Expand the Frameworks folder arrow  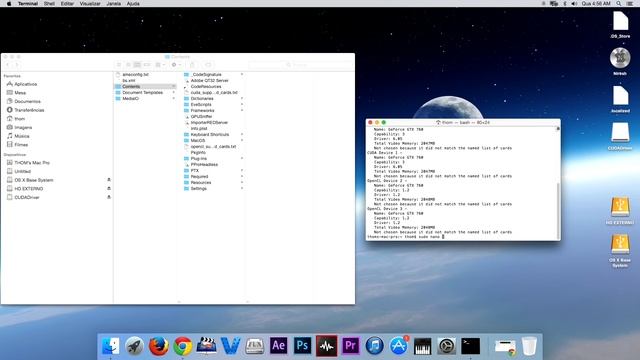point(242,110)
